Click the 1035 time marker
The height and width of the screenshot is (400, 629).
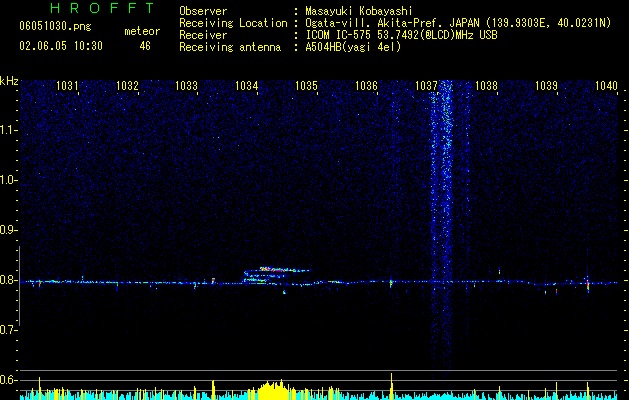[x=306, y=85]
